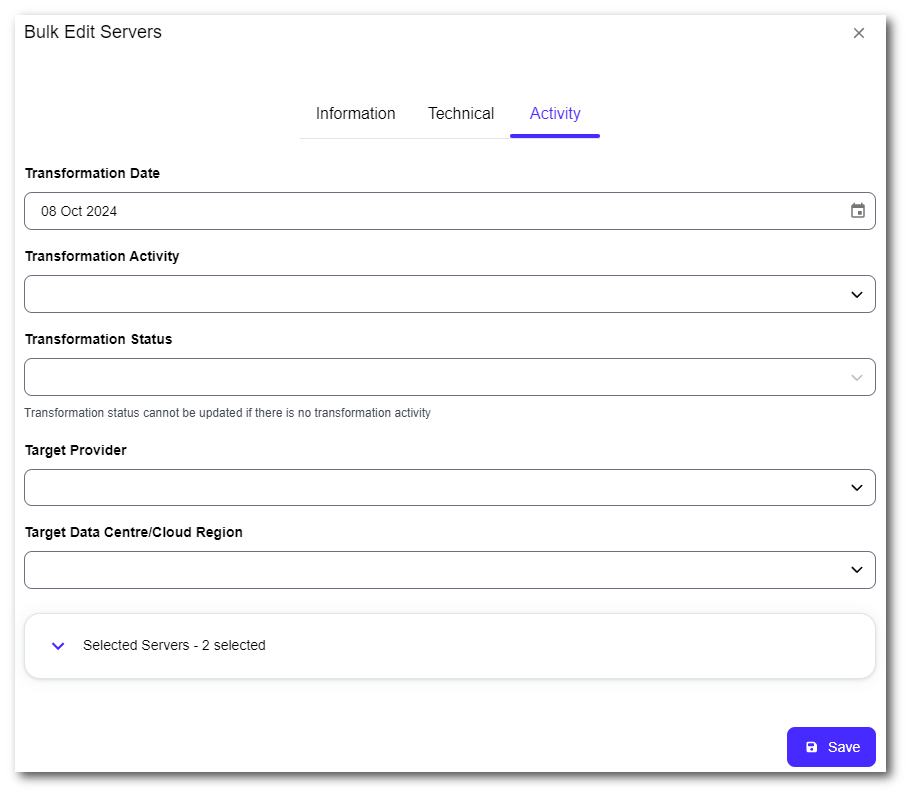Click the transformation status helper text
Viewport: 911px width, 797px height.
click(x=227, y=413)
